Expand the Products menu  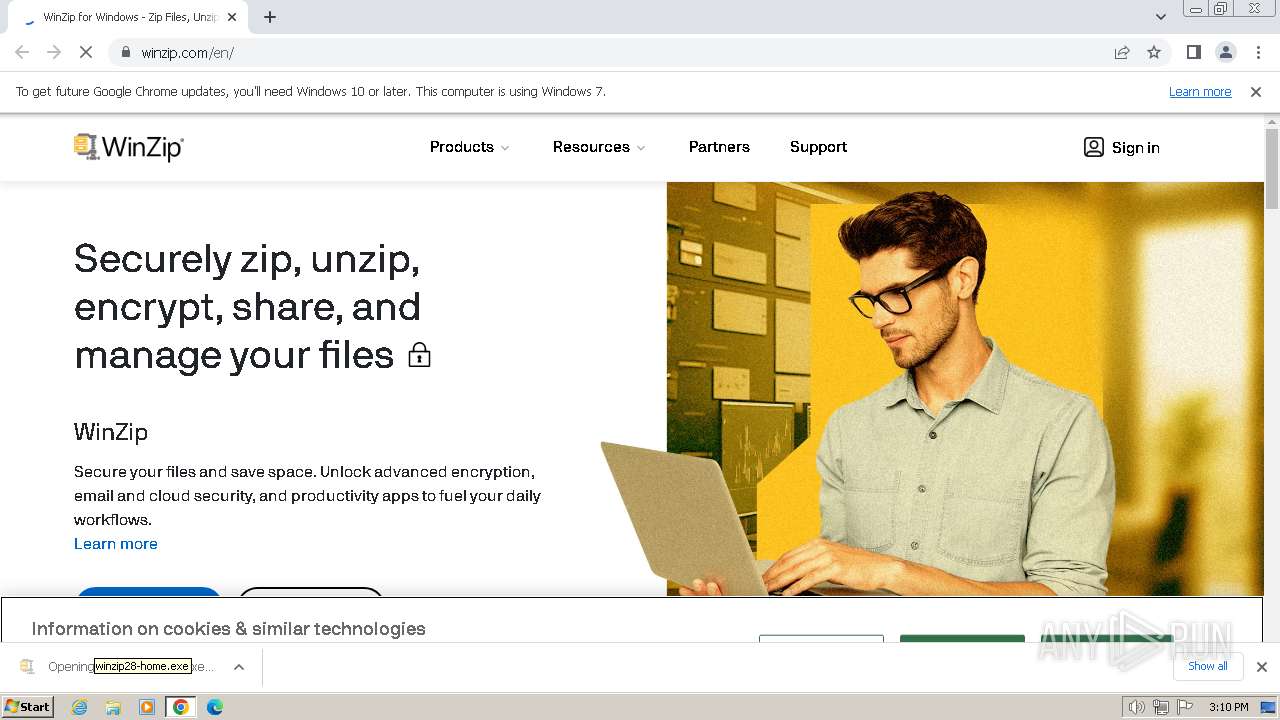coord(470,147)
